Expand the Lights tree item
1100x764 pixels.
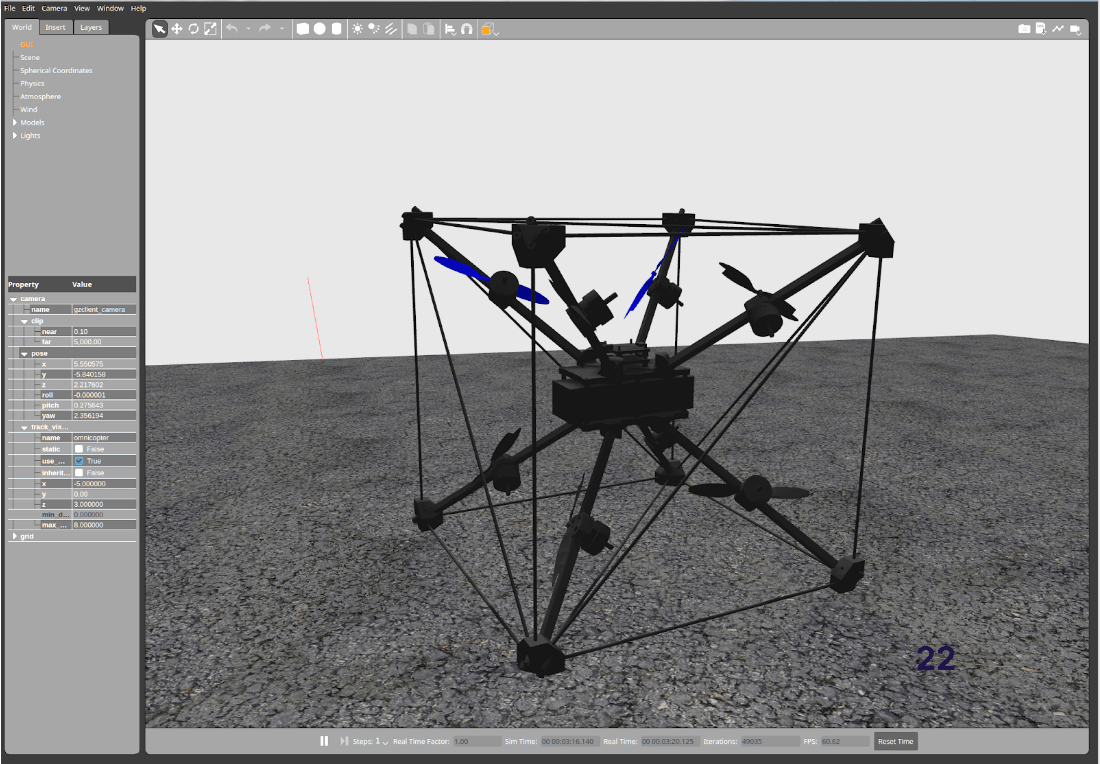(x=15, y=136)
